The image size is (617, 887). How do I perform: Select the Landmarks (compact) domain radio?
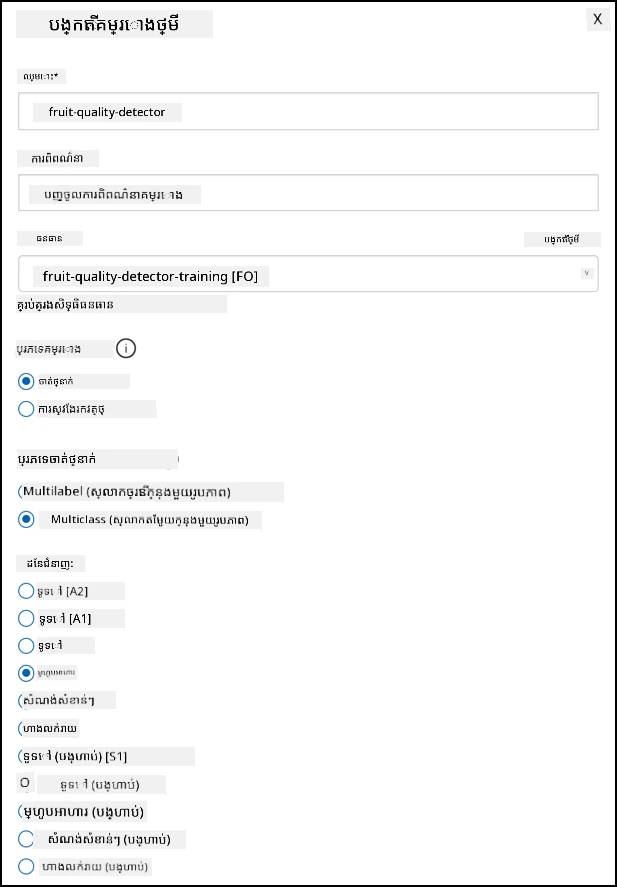click(x=26, y=839)
